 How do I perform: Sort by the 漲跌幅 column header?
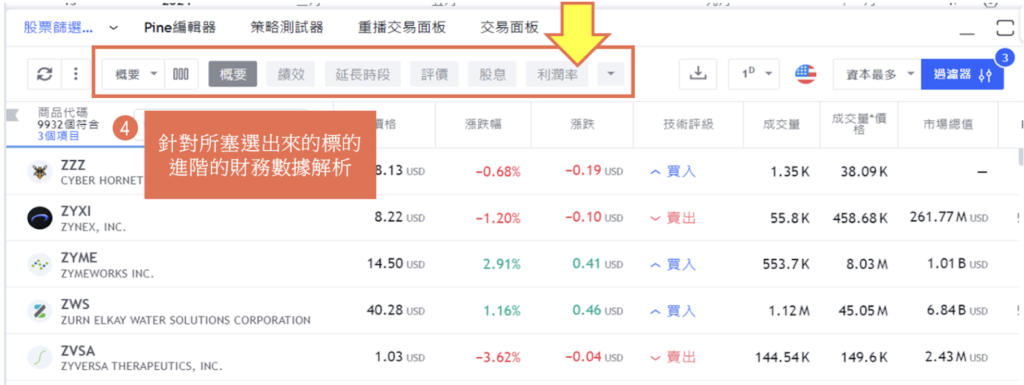(484, 124)
